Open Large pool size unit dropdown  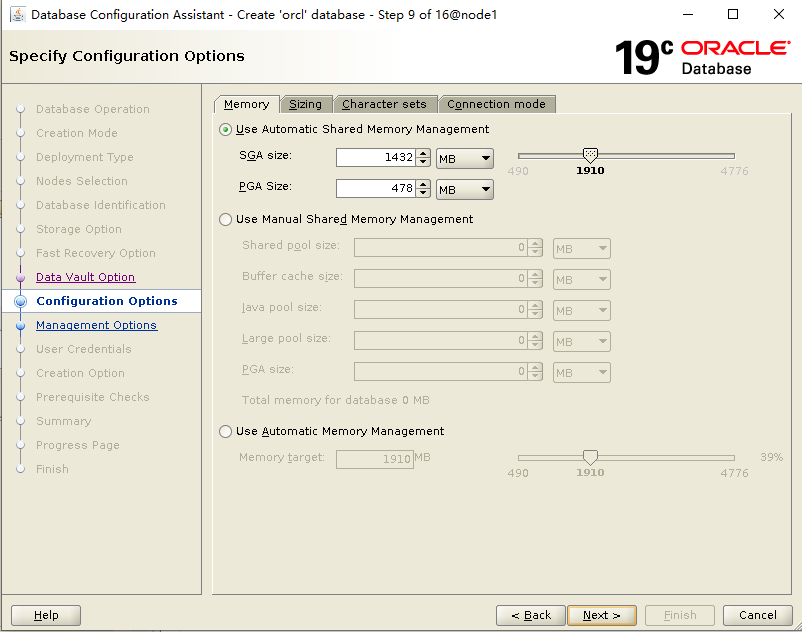point(582,342)
